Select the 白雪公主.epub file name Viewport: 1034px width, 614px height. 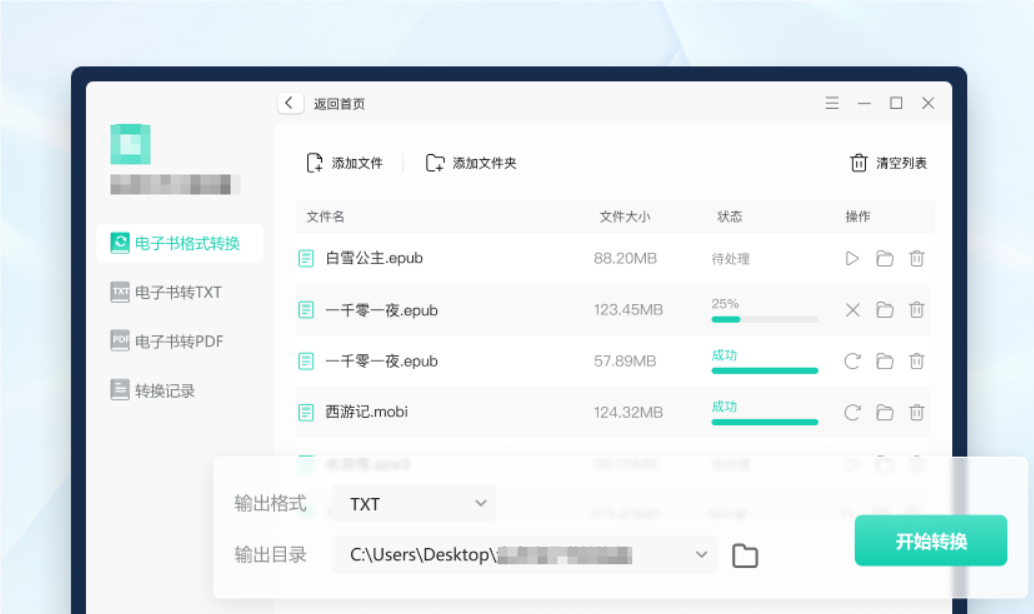click(x=374, y=258)
